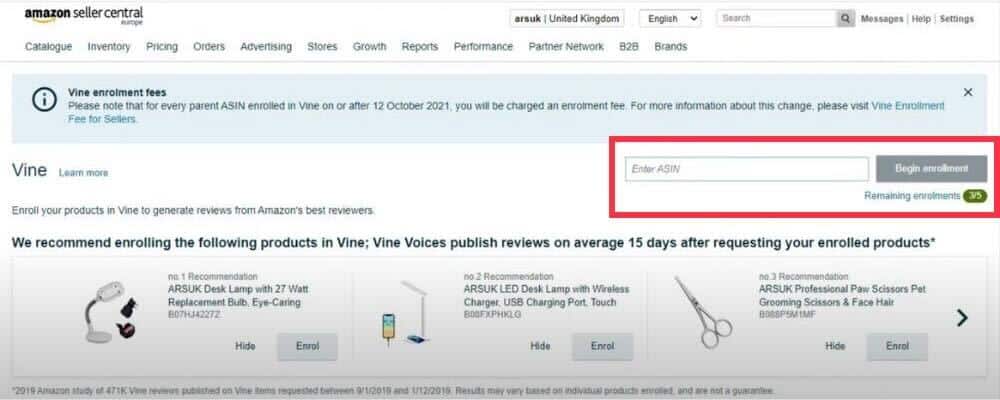Open the B2B menu

pyautogui.click(x=629, y=47)
